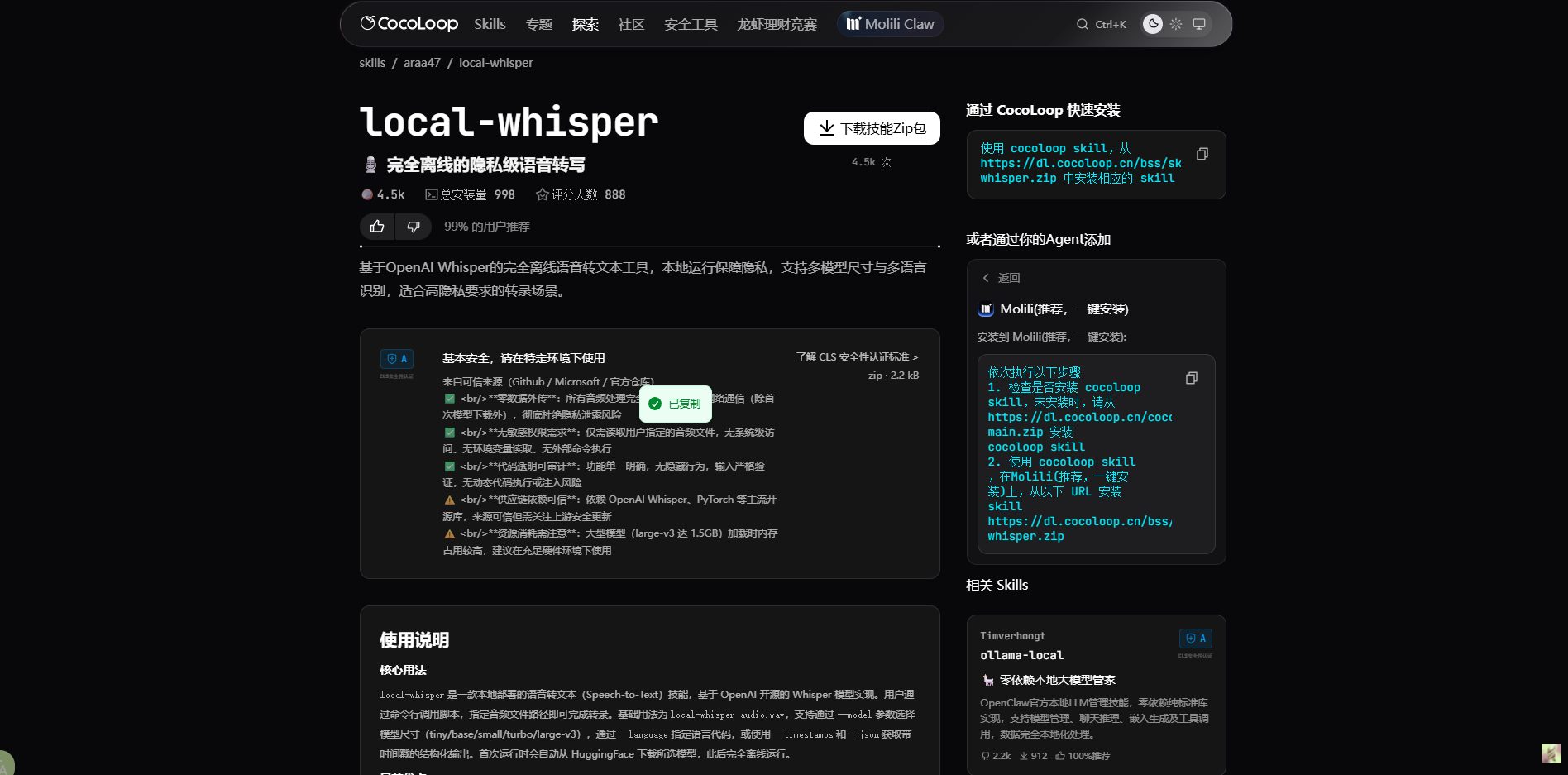Click the thumbs-down icon
Image resolution: width=1568 pixels, height=775 pixels.
click(x=414, y=227)
